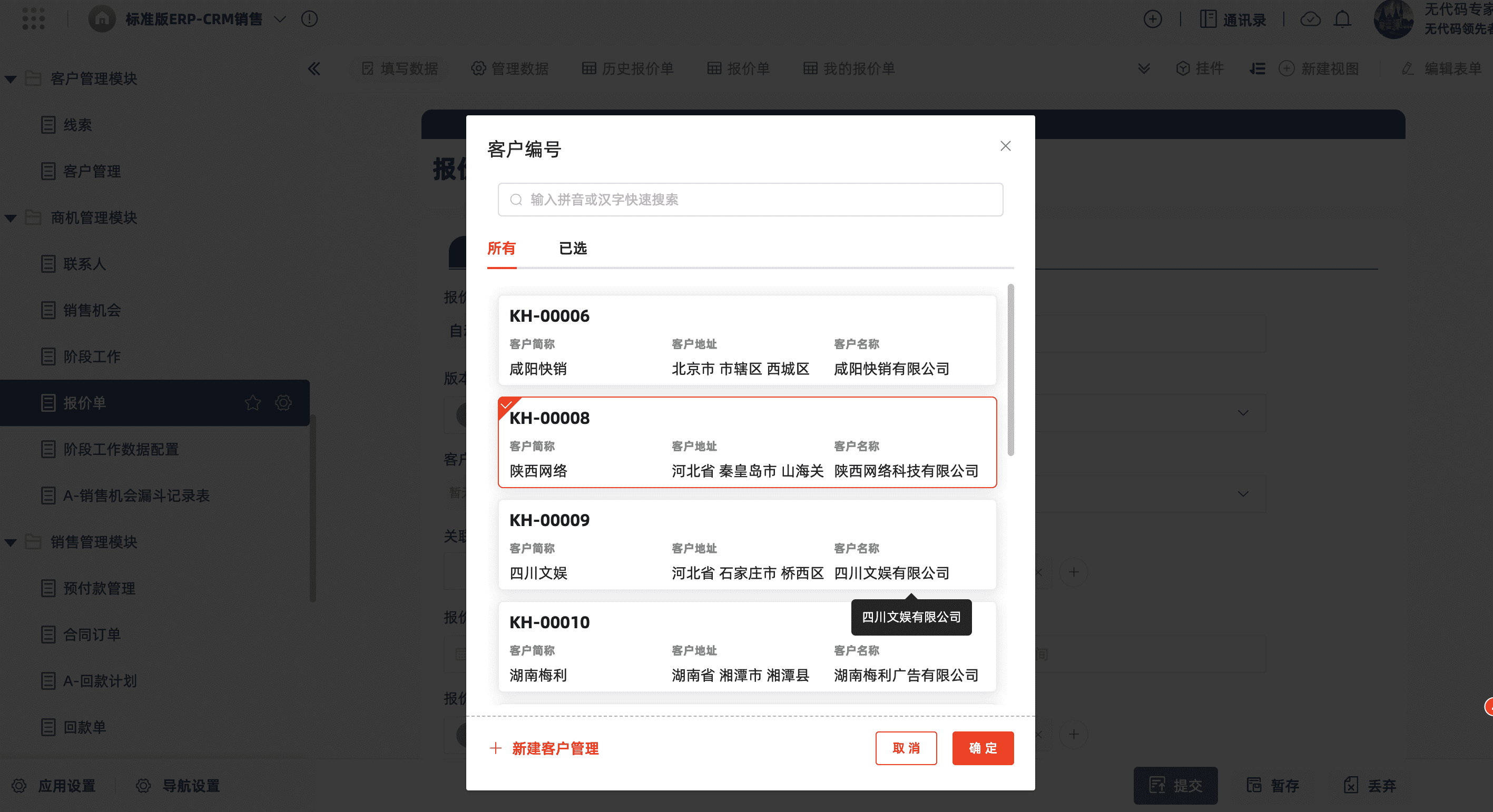The image size is (1493, 812).
Task: Click the notification bell icon
Action: tap(1342, 19)
